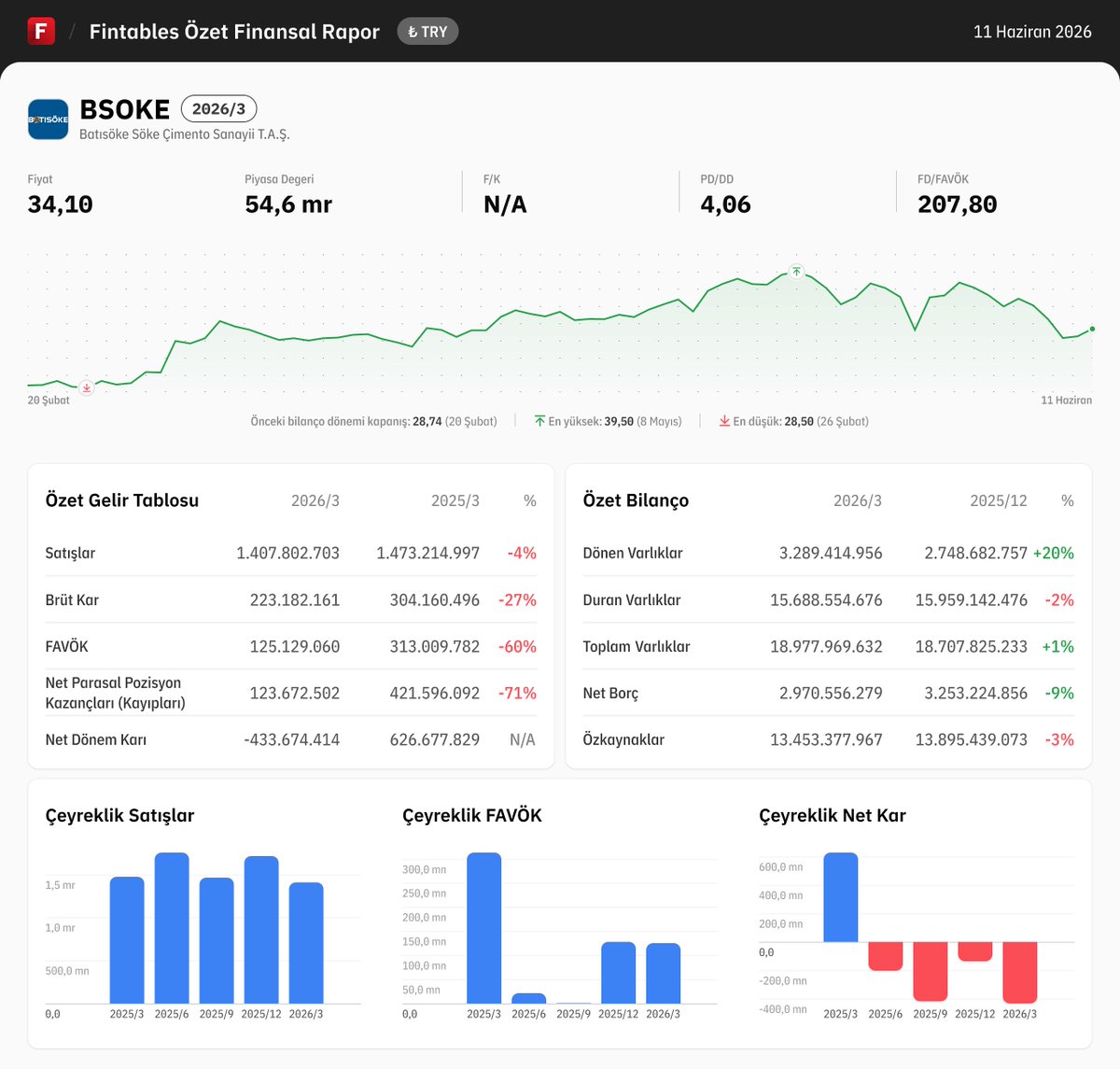1120x1069 pixels.
Task: Click the En yüksek value 39,50
Action: pyautogui.click(x=619, y=421)
